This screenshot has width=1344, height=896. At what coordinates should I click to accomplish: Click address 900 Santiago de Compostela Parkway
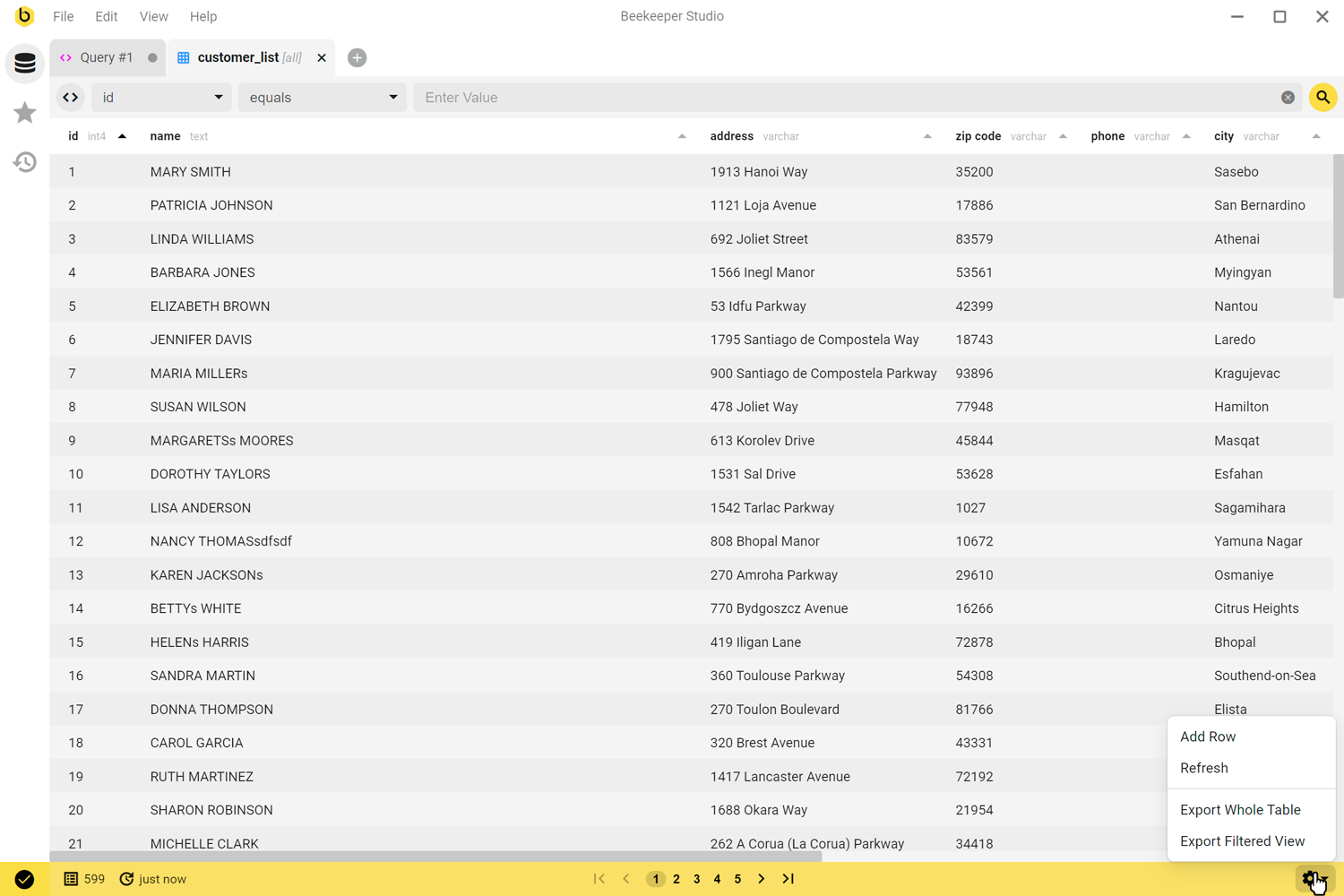click(x=823, y=374)
